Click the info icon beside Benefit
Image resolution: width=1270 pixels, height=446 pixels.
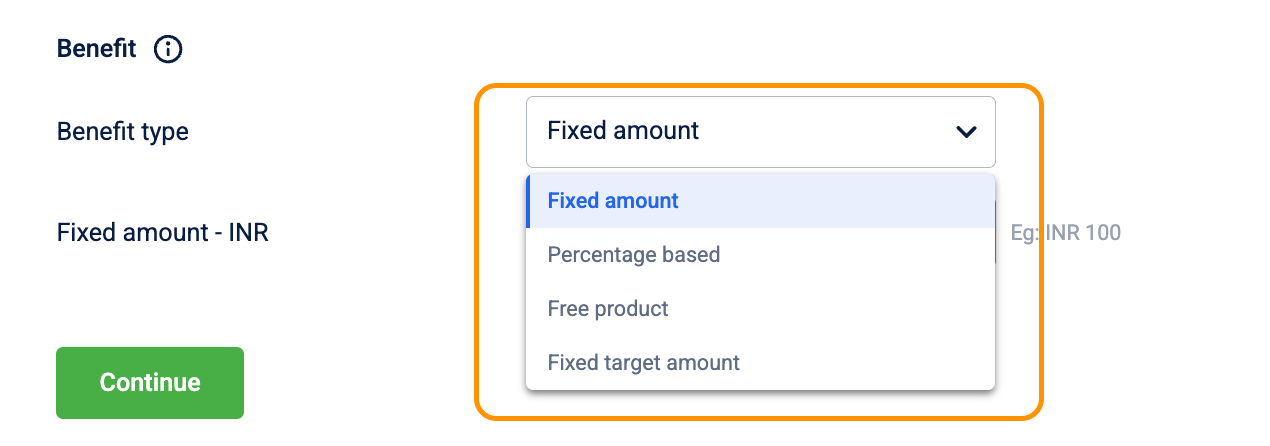pyautogui.click(x=168, y=48)
